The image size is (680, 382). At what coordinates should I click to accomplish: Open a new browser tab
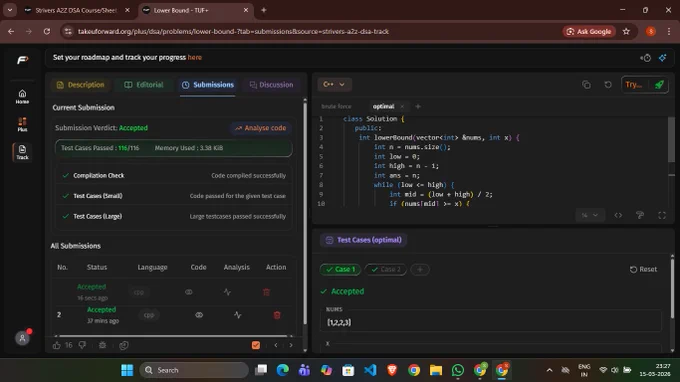[263, 10]
